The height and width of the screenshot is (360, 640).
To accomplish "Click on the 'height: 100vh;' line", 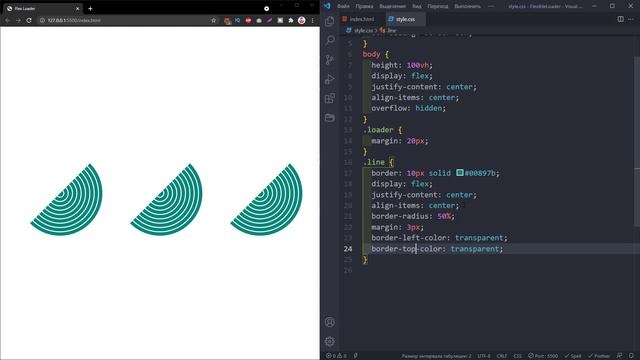I will 402,65.
